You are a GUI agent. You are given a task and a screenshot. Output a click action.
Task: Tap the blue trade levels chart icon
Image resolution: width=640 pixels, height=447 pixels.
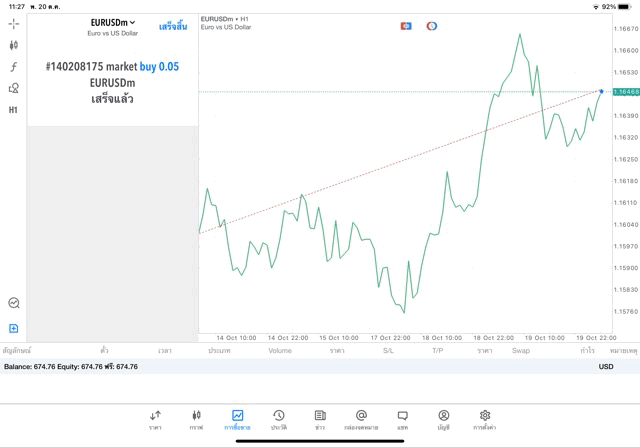click(406, 26)
